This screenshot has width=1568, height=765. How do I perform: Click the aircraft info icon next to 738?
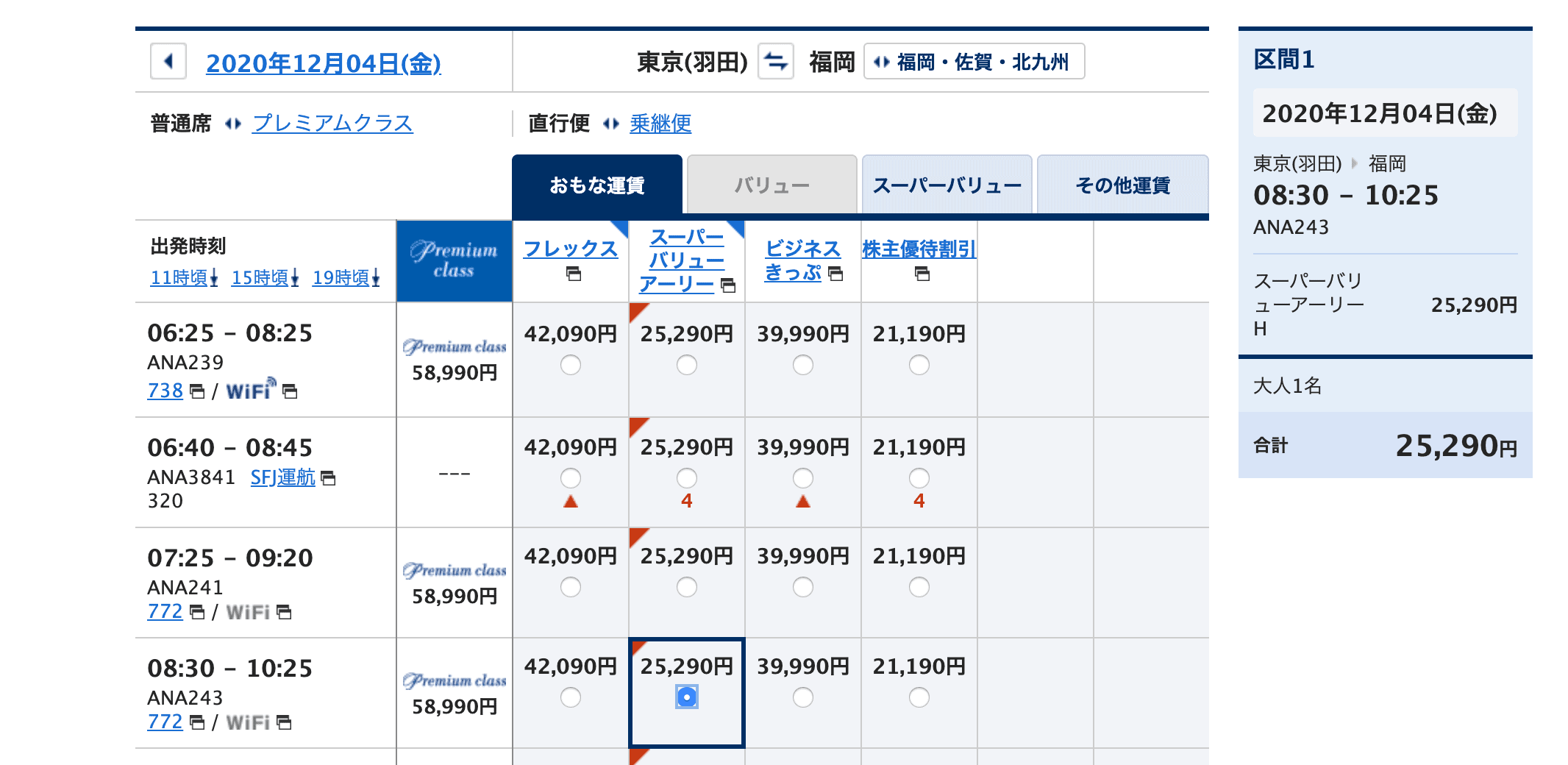pos(196,391)
